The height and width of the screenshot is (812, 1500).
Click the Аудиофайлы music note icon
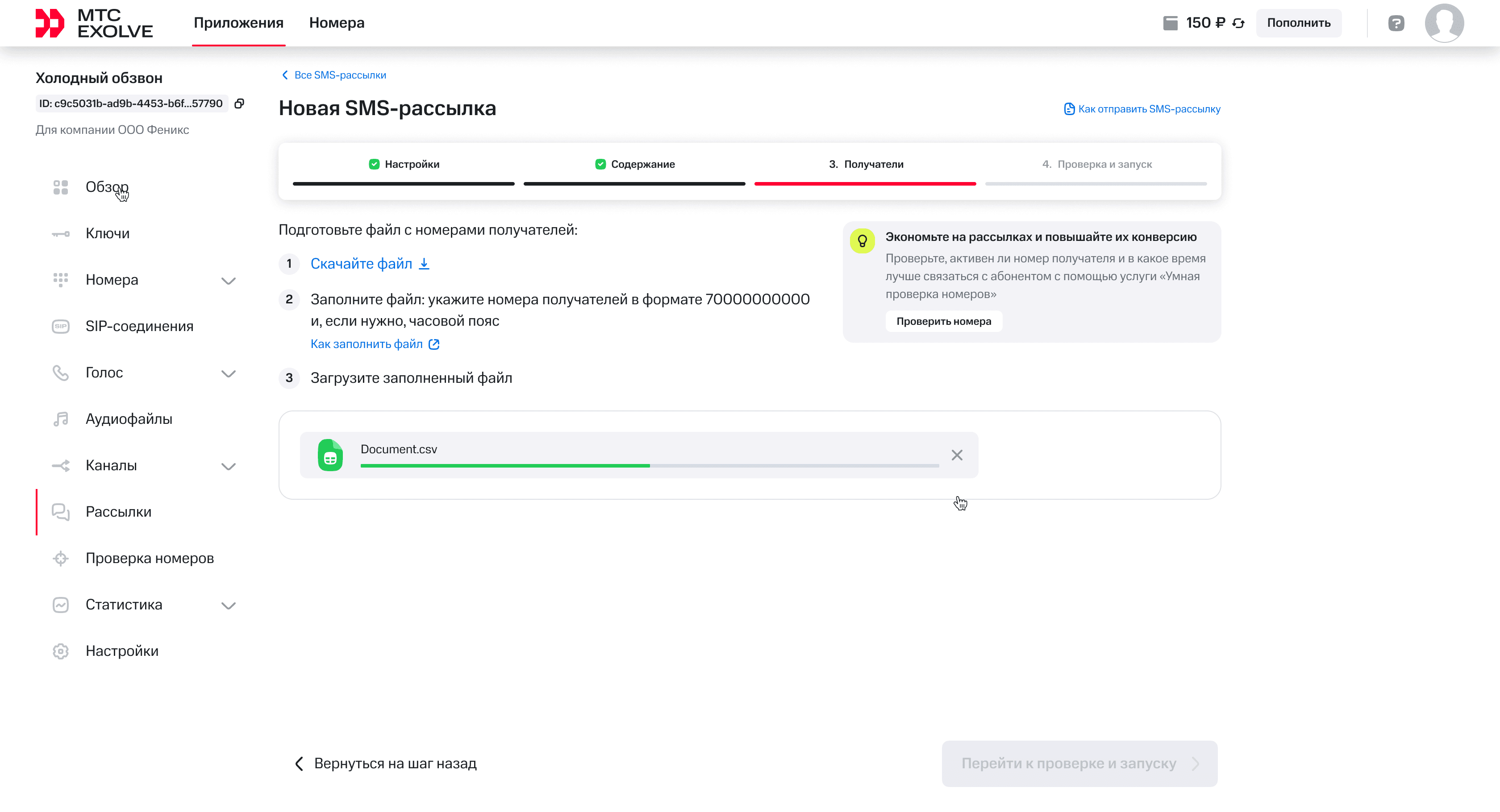click(61, 419)
